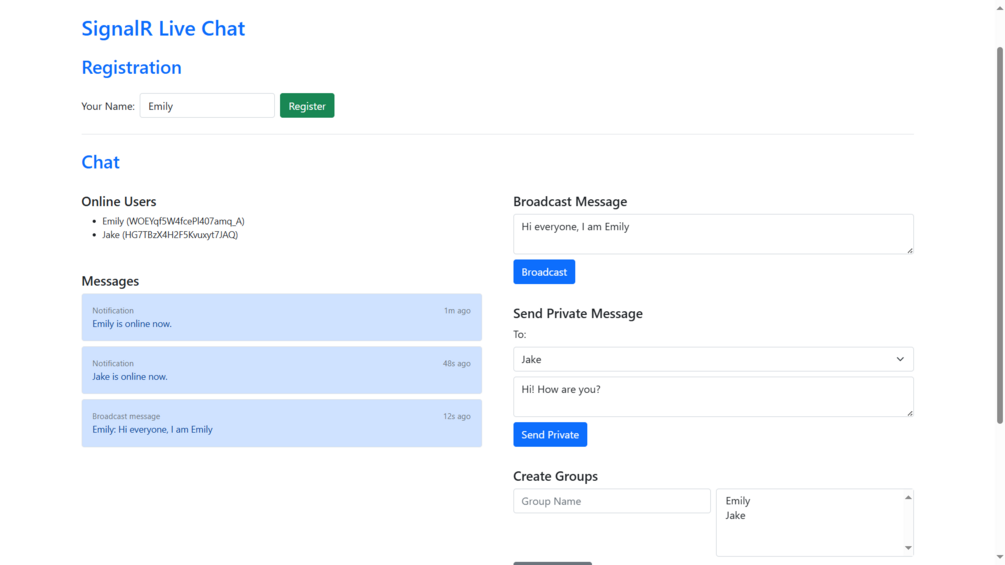1005x565 pixels.
Task: Select Emily in the Create Groups listbox
Action: 738,501
